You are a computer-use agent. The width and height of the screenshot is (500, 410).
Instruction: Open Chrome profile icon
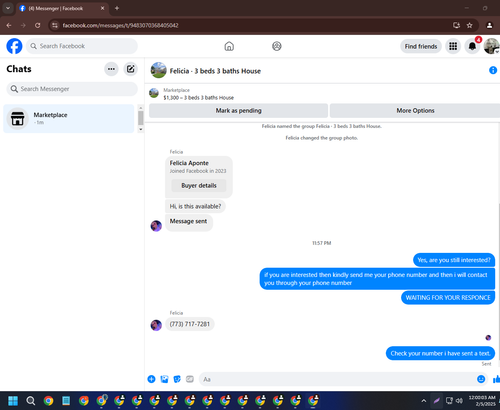pos(489,25)
